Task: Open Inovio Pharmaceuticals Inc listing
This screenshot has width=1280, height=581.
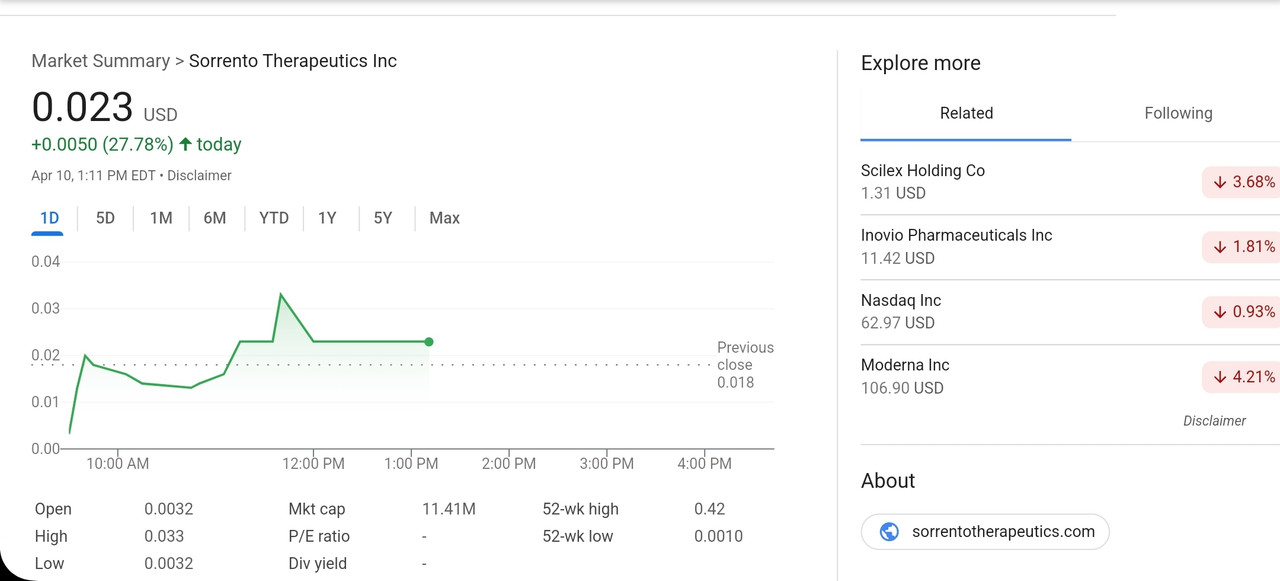Action: 956,236
